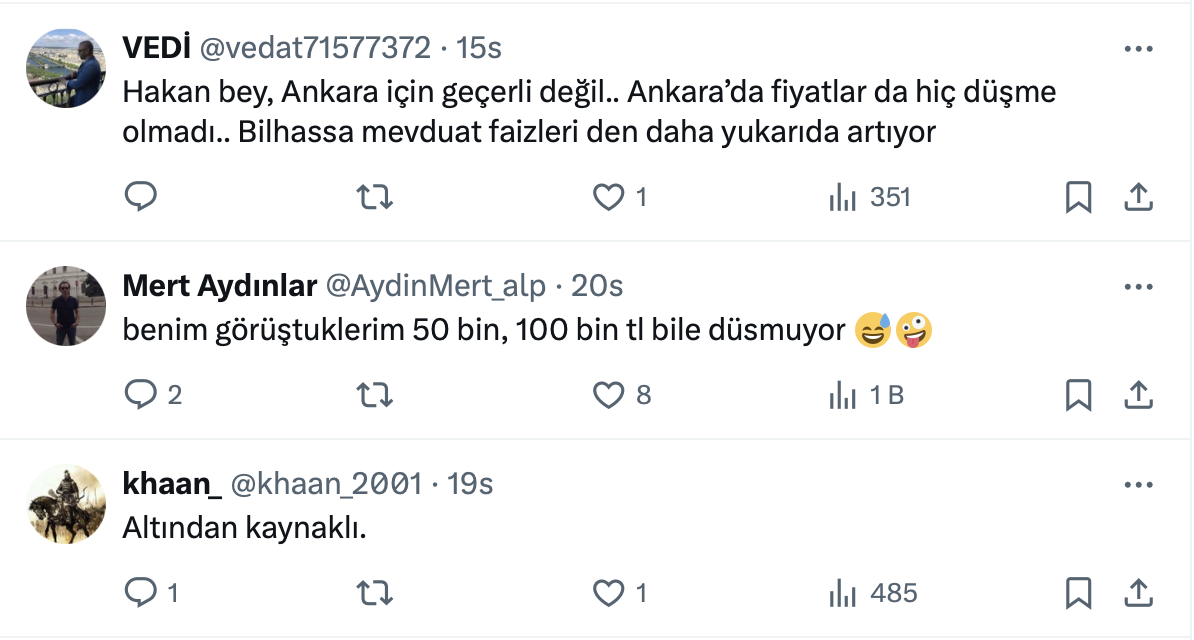Image resolution: width=1194 pixels, height=640 pixels.
Task: Open khaan_ display name link
Action: tap(171, 485)
